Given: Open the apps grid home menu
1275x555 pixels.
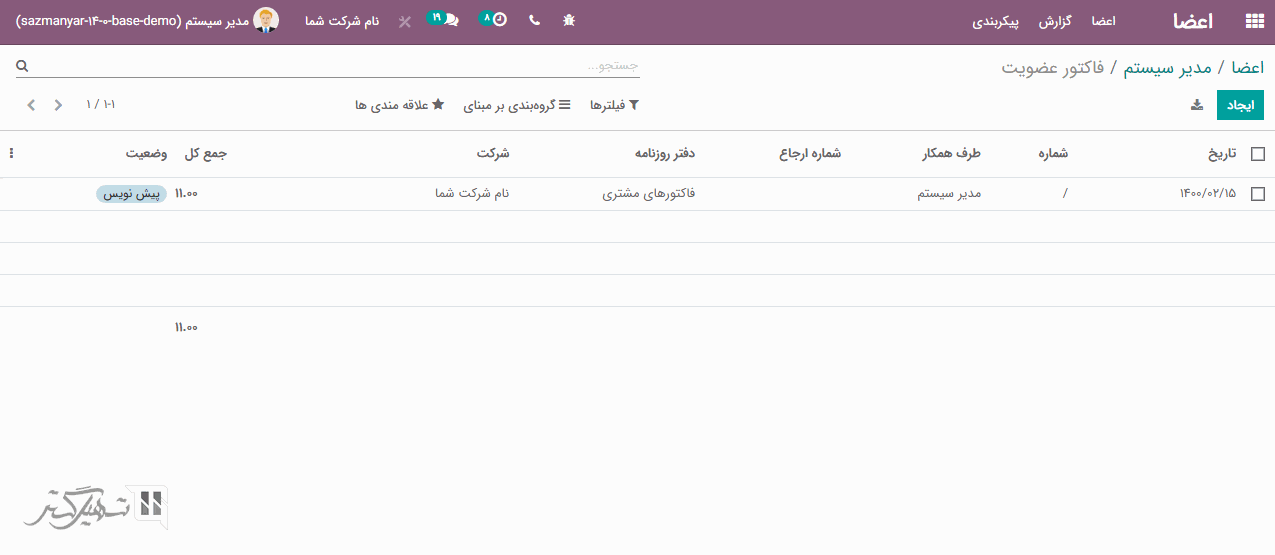Looking at the screenshot, I should click(x=1253, y=21).
